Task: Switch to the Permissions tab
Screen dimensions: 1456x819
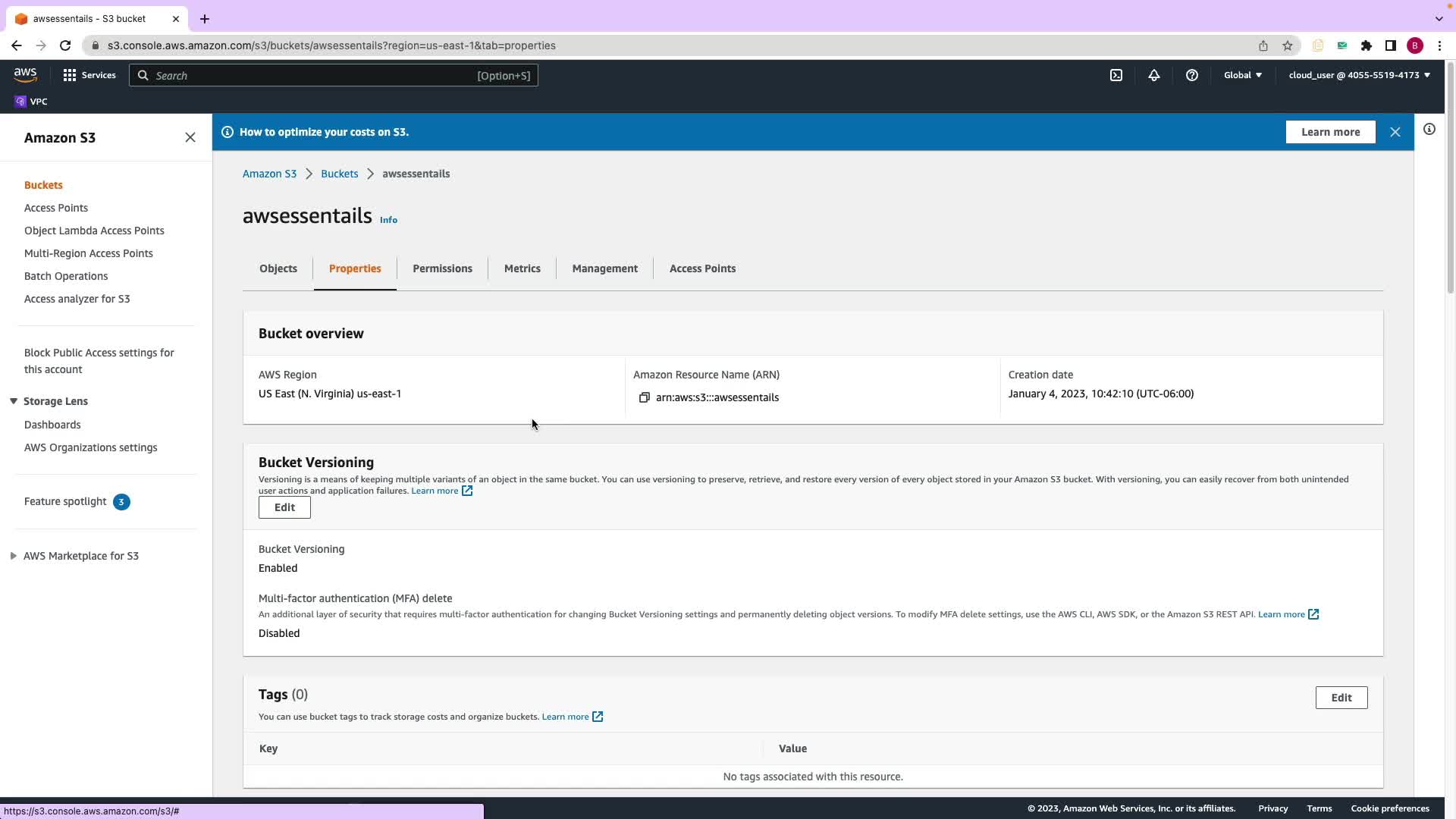Action: click(x=442, y=268)
